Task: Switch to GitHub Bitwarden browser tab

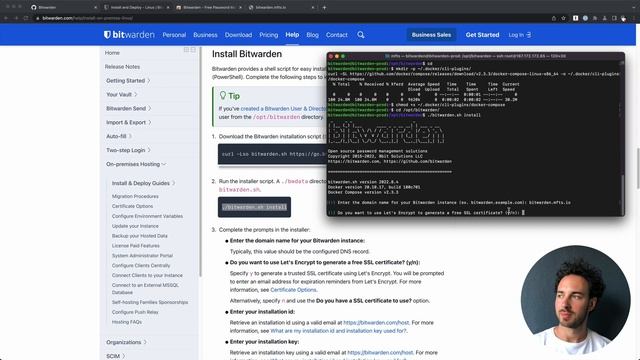Action: click(x=63, y=7)
